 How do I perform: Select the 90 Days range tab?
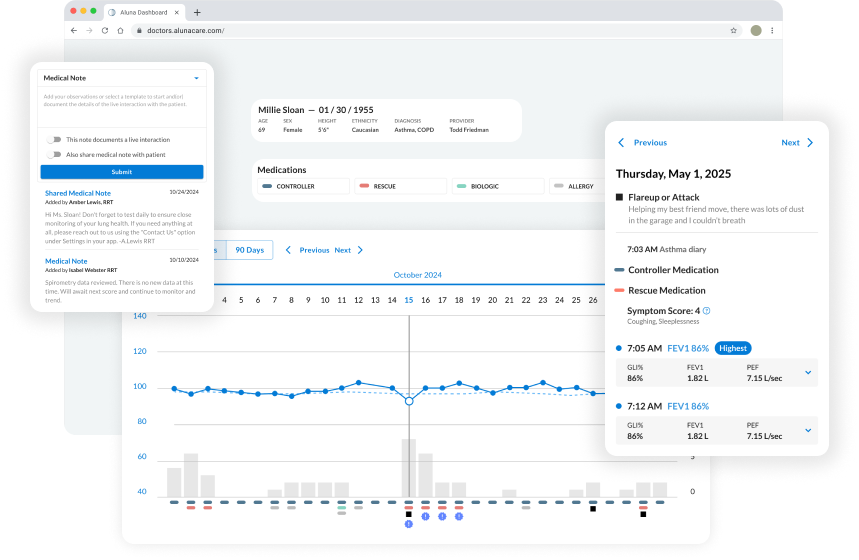tap(249, 250)
